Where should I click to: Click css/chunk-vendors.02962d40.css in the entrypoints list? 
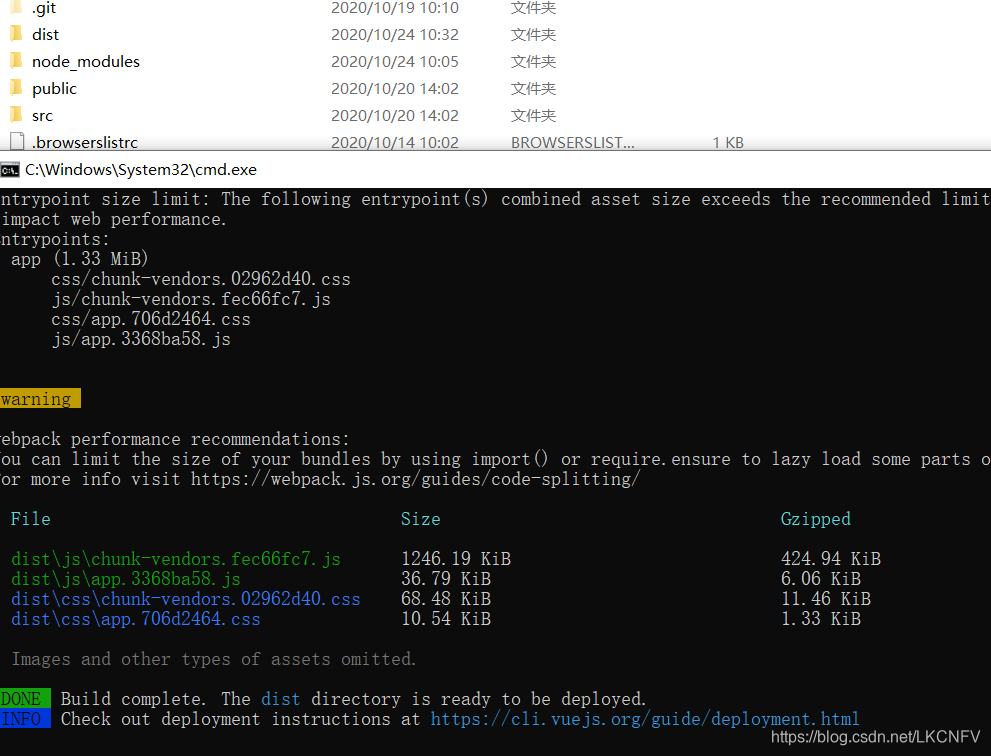(200, 279)
